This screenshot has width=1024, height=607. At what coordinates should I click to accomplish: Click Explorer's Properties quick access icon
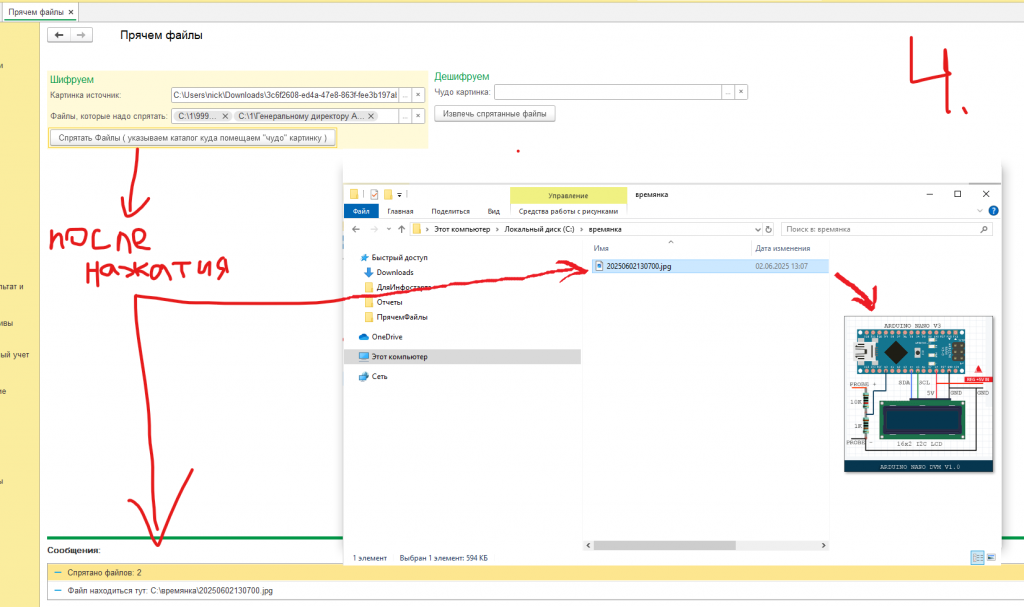click(374, 194)
